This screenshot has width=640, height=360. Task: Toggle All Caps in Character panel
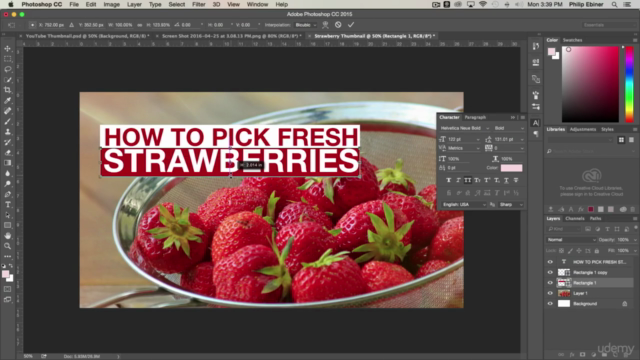468,180
